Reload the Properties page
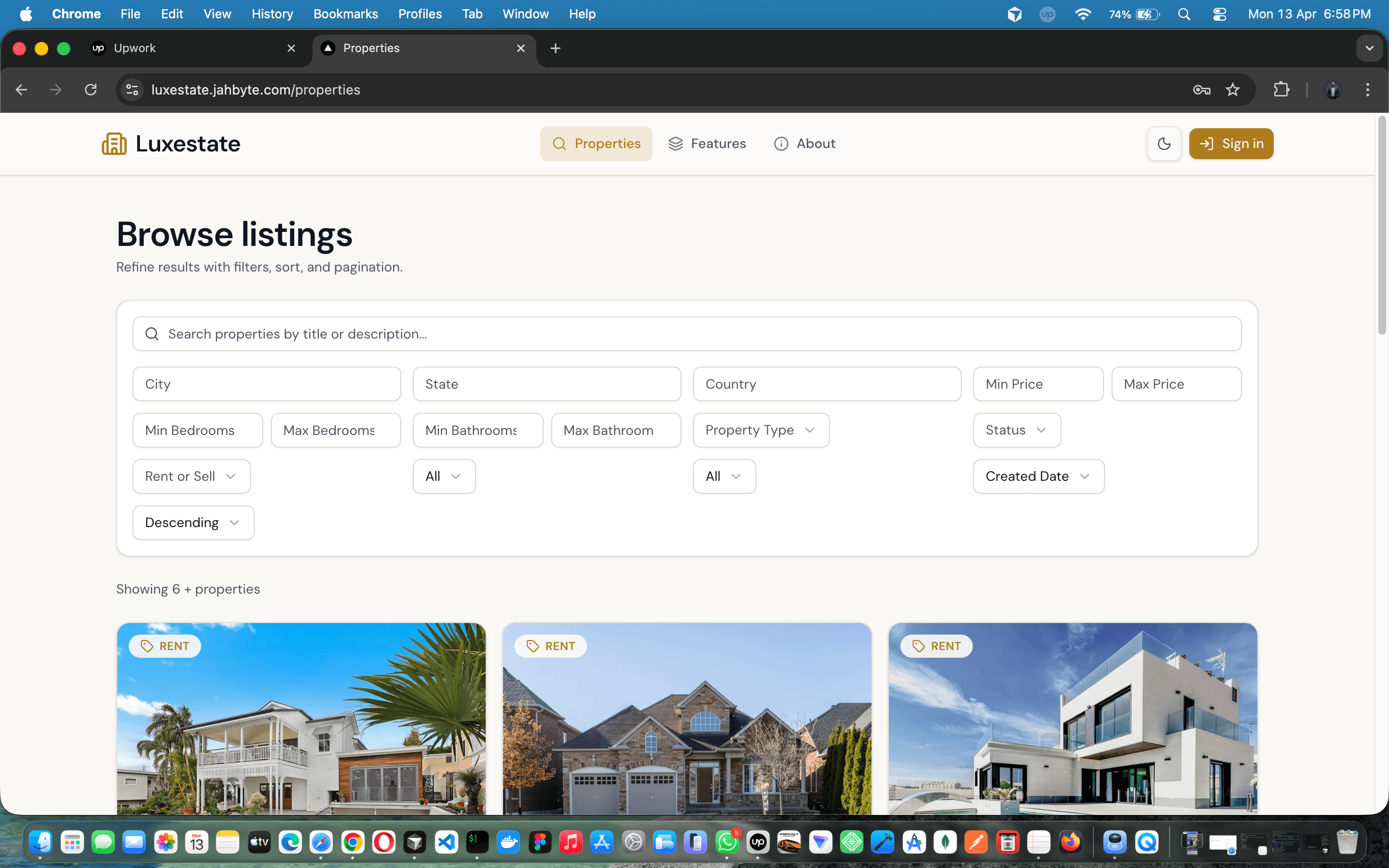 coord(91,90)
